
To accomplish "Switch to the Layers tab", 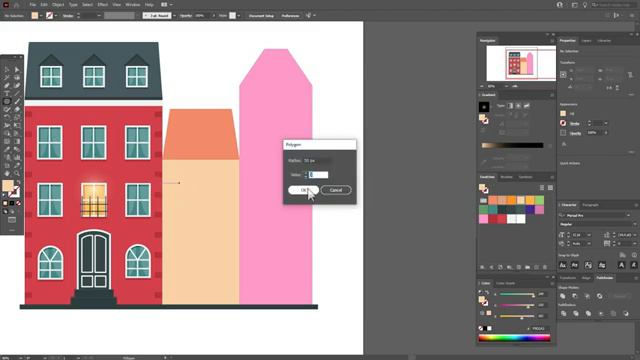I will pos(586,41).
